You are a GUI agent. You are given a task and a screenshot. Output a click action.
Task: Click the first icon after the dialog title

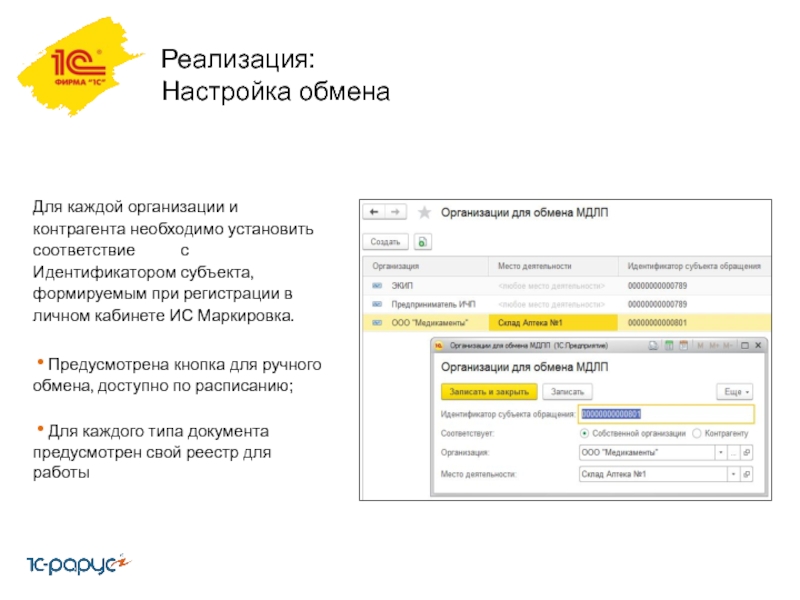pos(653,346)
